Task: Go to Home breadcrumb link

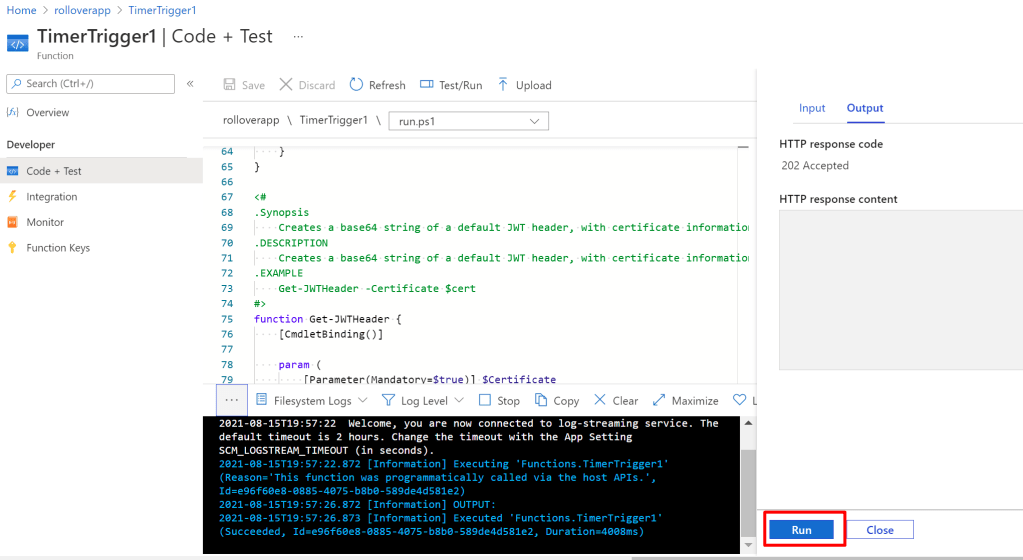Action: point(22,9)
